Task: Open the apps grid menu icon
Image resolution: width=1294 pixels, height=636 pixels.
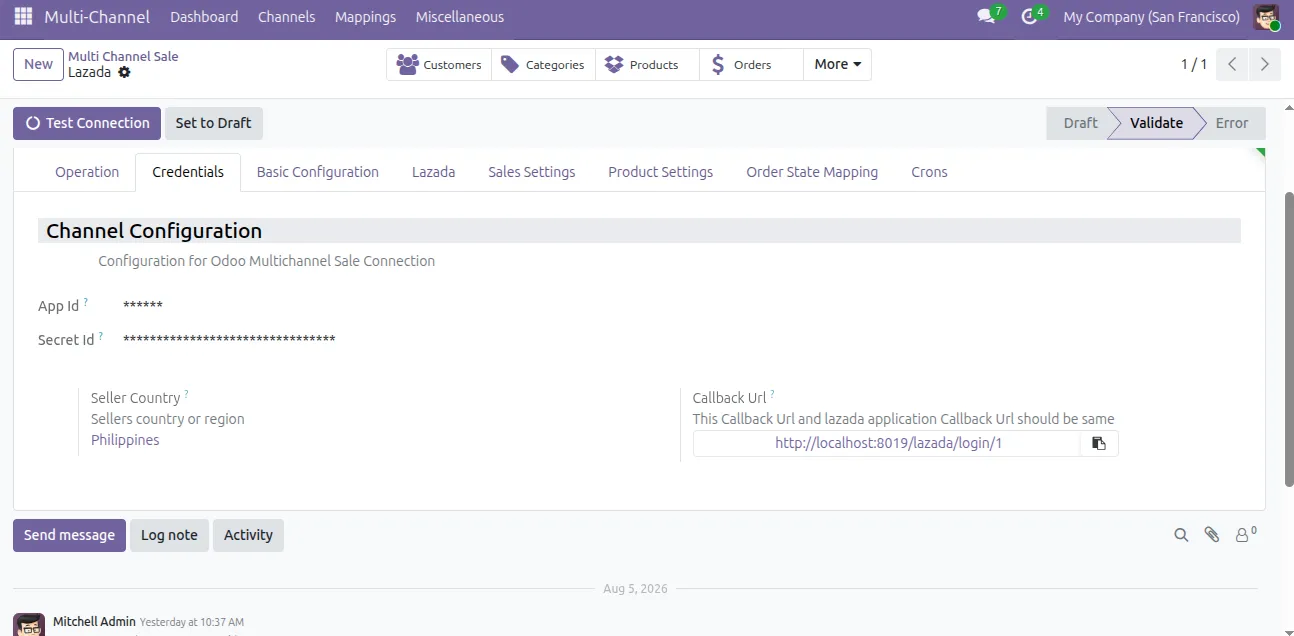Action: tap(23, 16)
